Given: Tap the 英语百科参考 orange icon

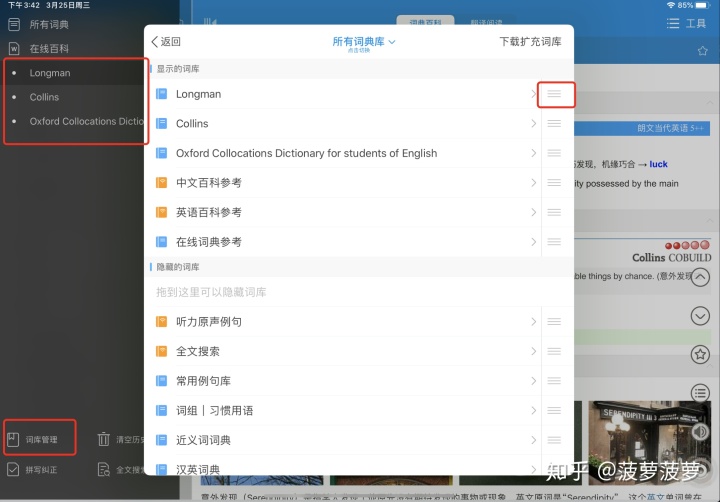Looking at the screenshot, I should tap(162, 212).
